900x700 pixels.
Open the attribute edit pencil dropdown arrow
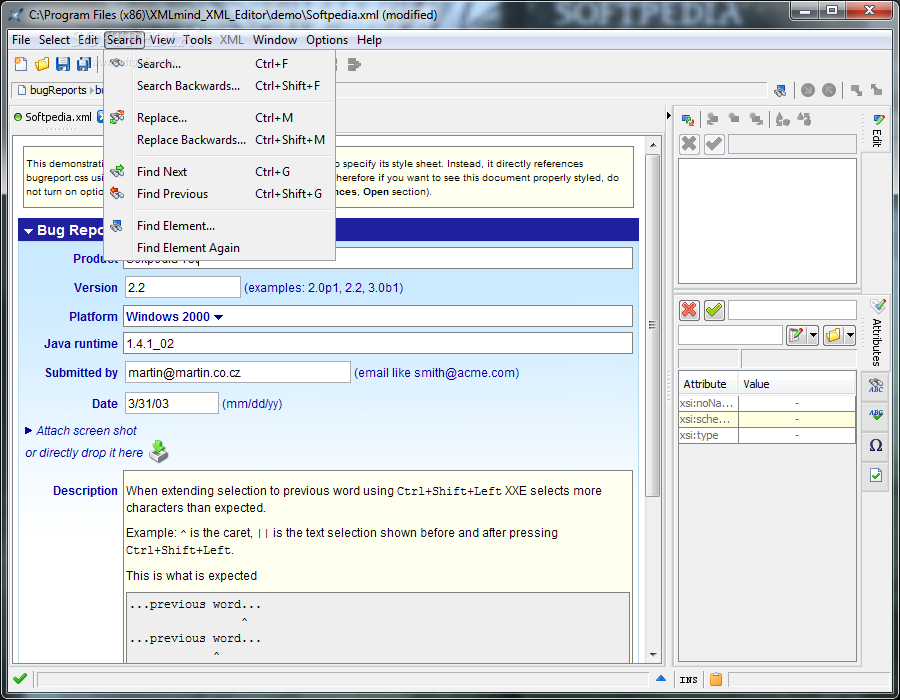coord(813,335)
